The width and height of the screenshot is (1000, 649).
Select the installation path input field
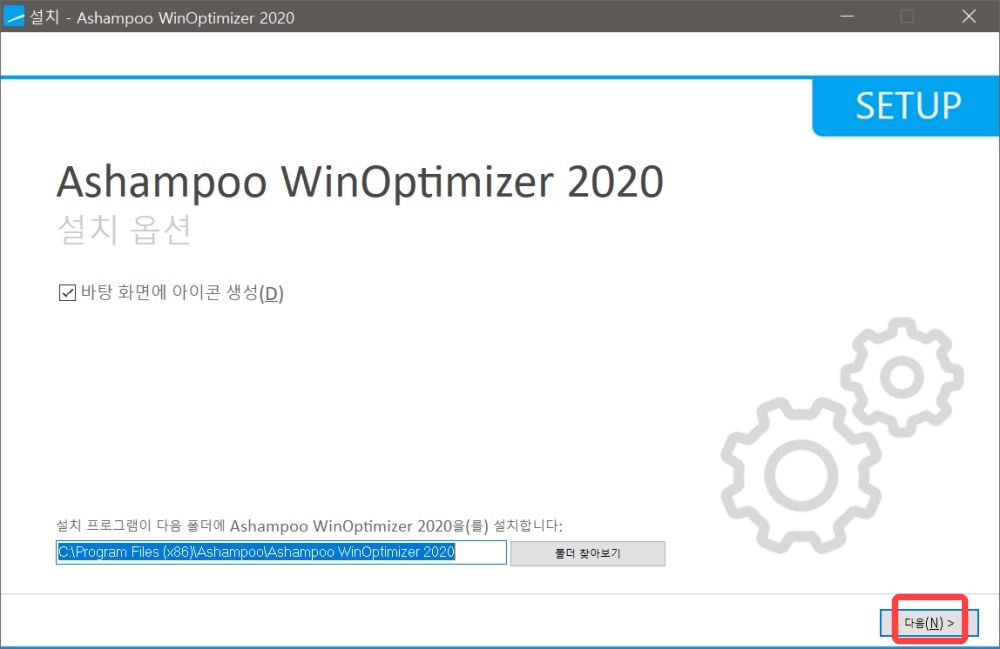pos(281,552)
